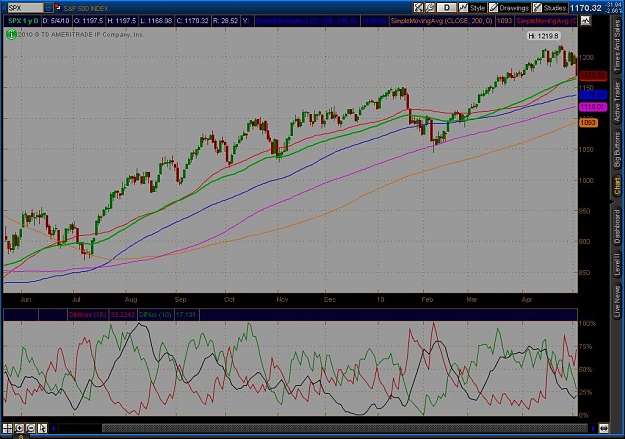Switch to the Times And Sales side tab

pyautogui.click(x=617, y=45)
